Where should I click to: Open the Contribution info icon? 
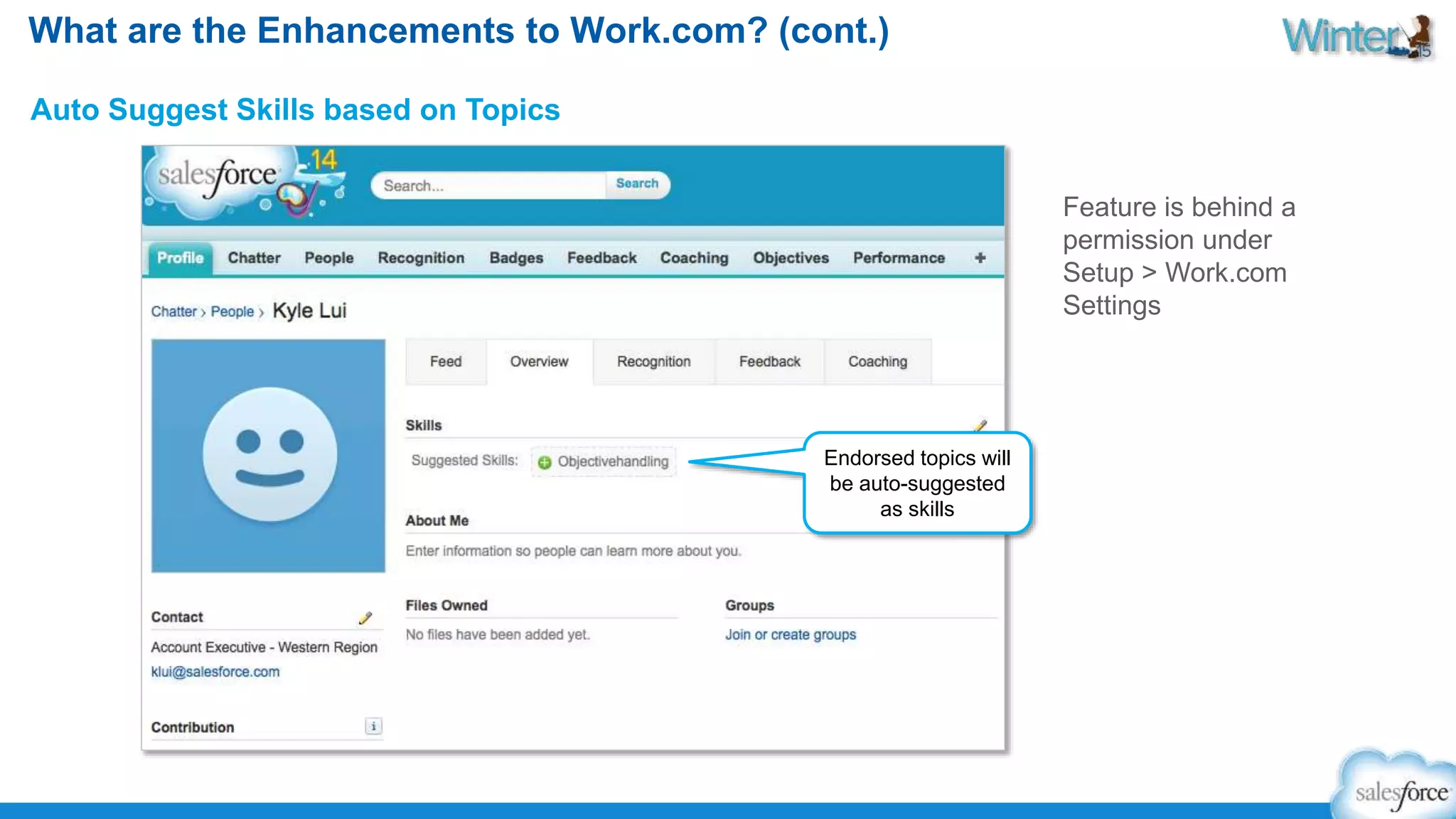click(373, 726)
